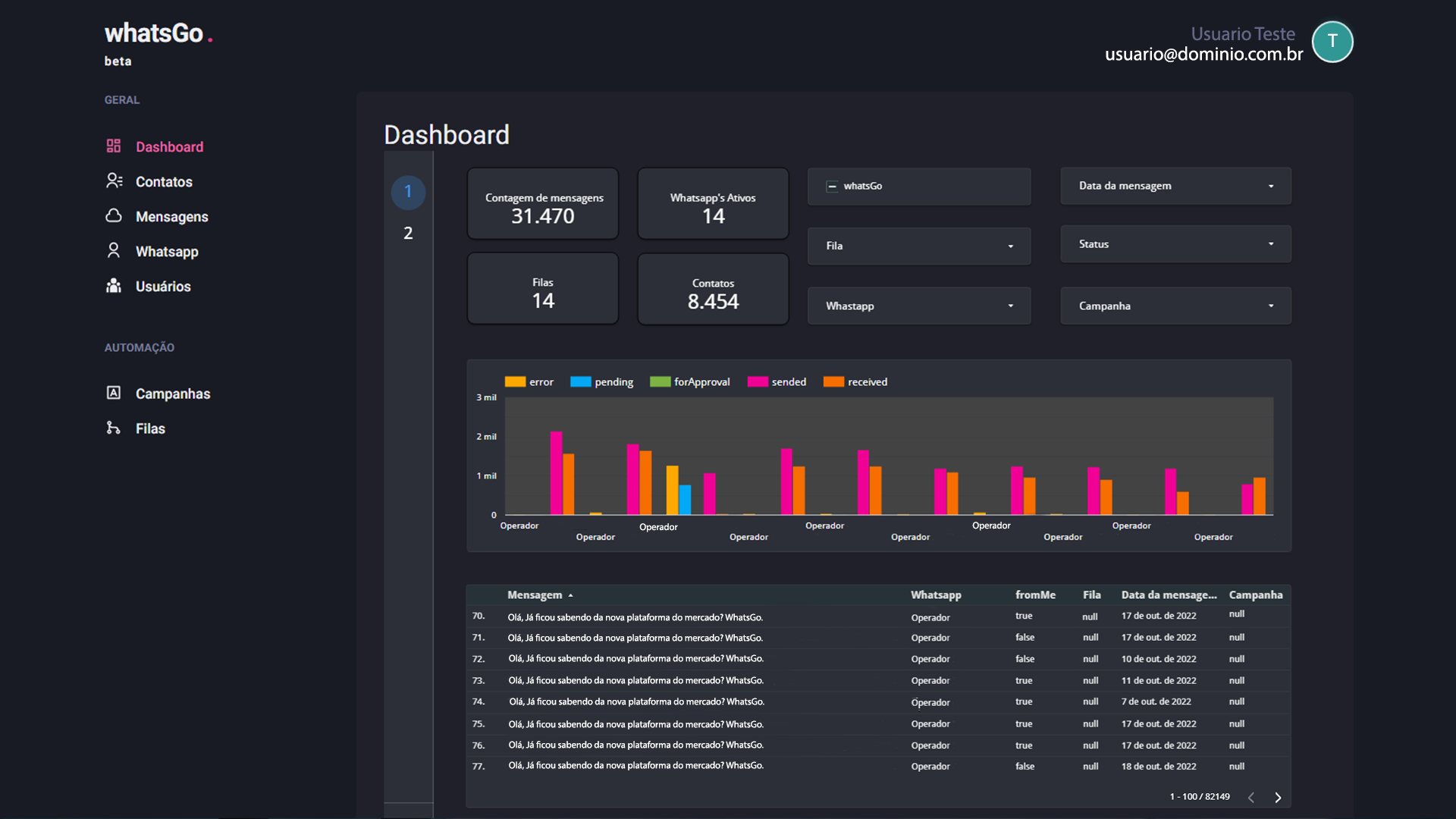Screen dimensions: 1456x819
Task: Click the Fila column header
Action: pyautogui.click(x=1091, y=595)
